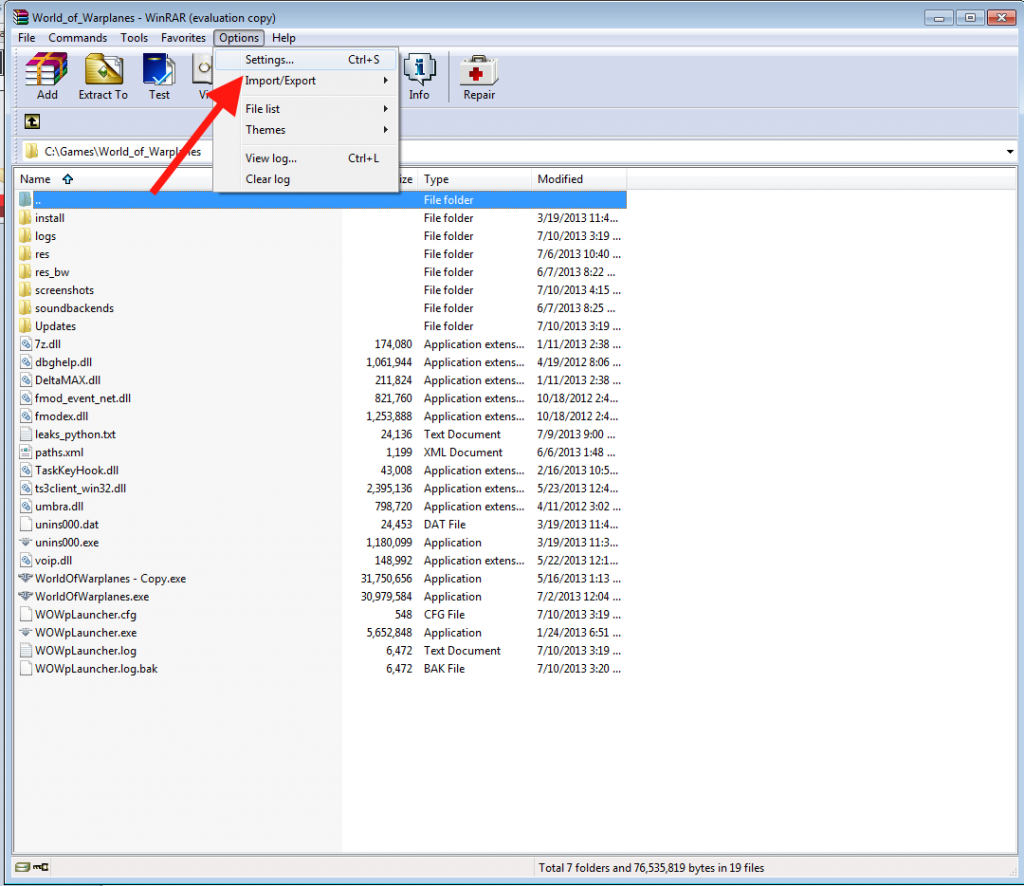Click the Test archive toolbar icon
This screenshot has height=886, width=1024.
point(159,69)
